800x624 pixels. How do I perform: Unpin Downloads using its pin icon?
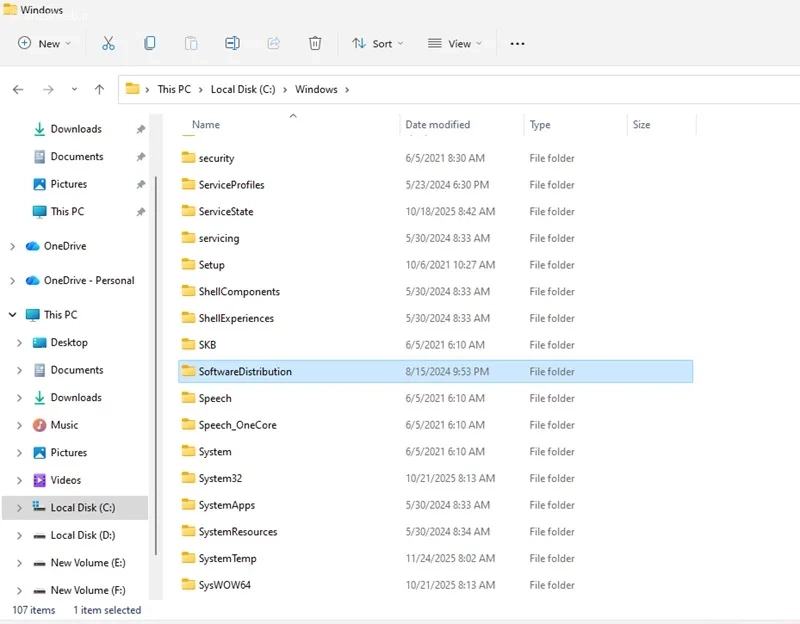pyautogui.click(x=140, y=129)
